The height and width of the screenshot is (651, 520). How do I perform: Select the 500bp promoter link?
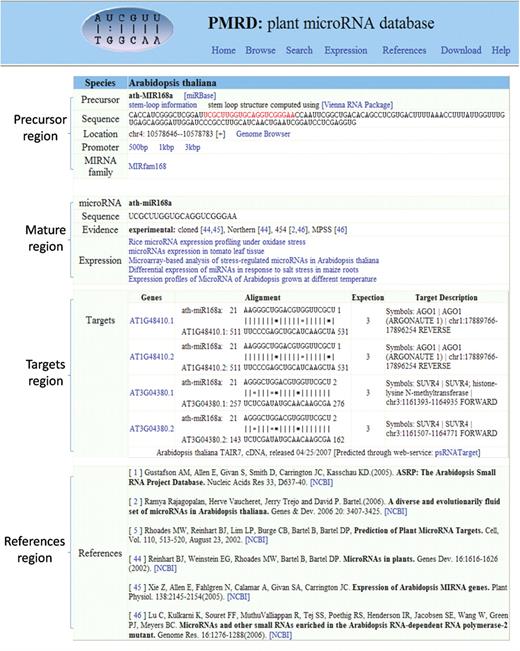[x=138, y=147]
